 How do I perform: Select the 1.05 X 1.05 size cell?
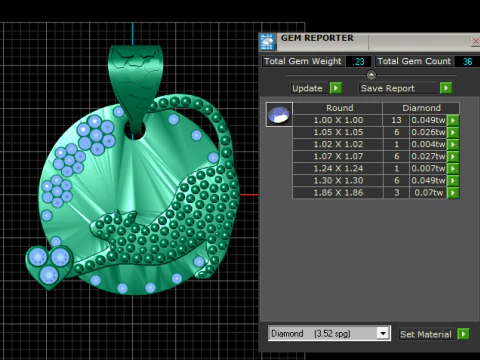coord(338,132)
